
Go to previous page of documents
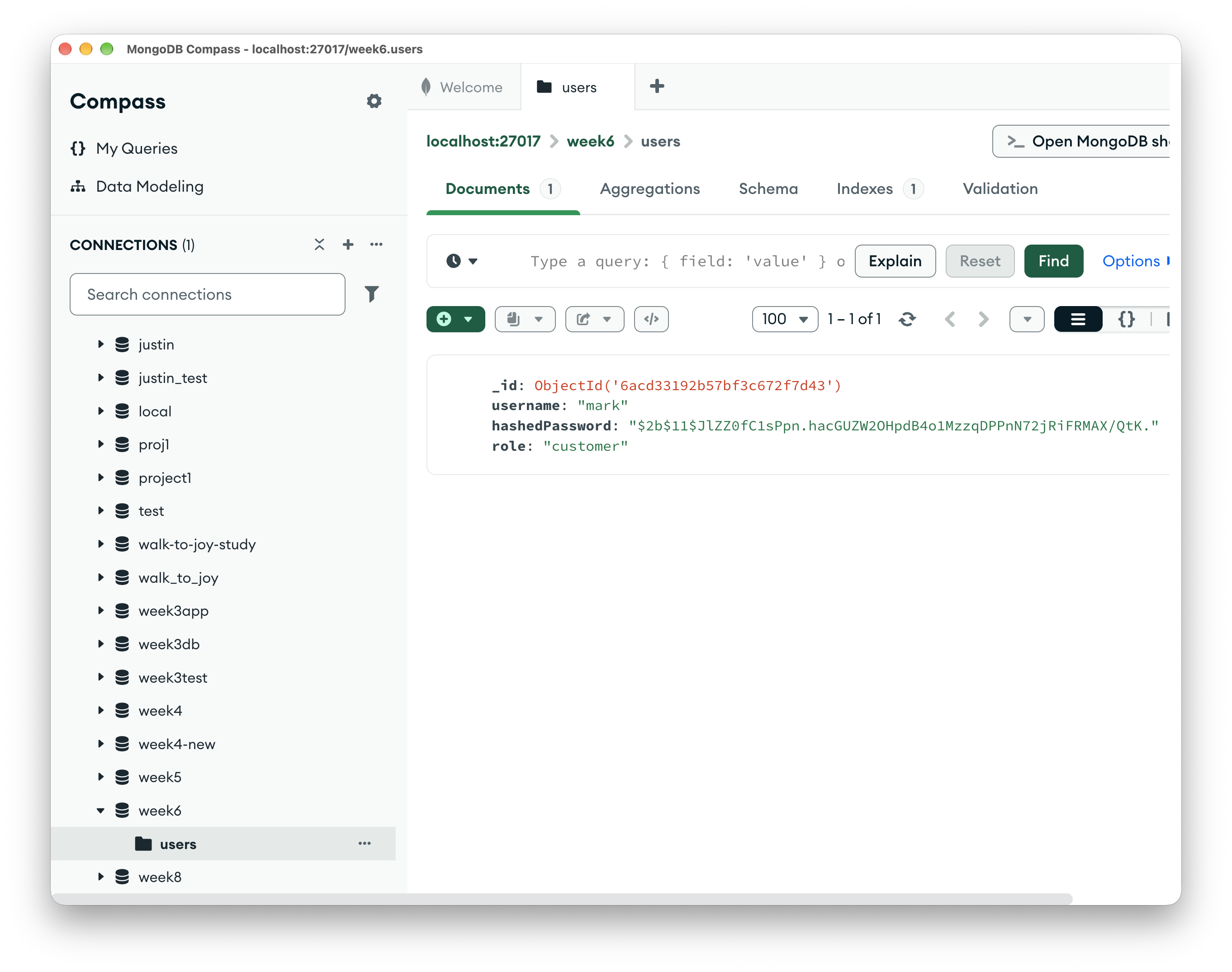pyautogui.click(x=950, y=319)
